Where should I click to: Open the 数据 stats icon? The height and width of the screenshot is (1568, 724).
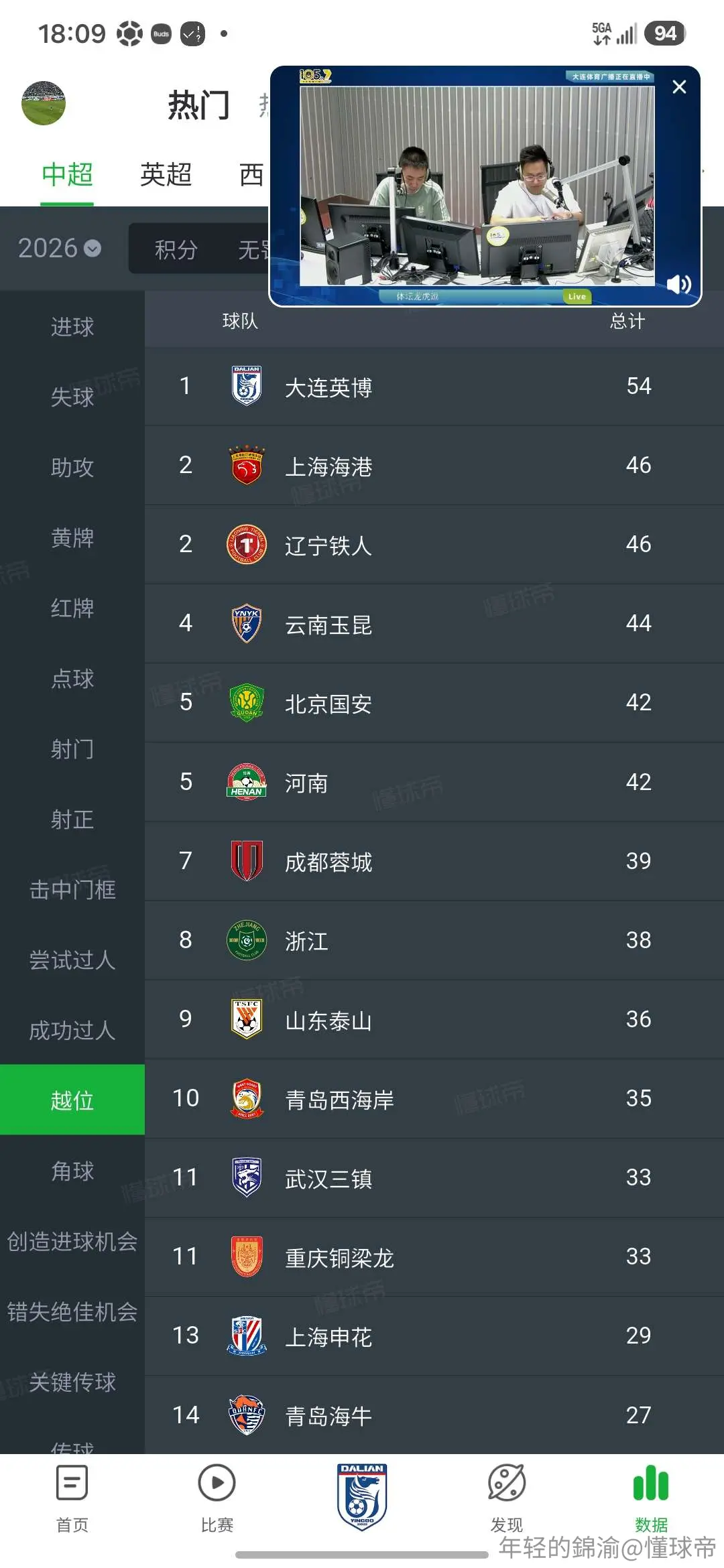tap(651, 1484)
